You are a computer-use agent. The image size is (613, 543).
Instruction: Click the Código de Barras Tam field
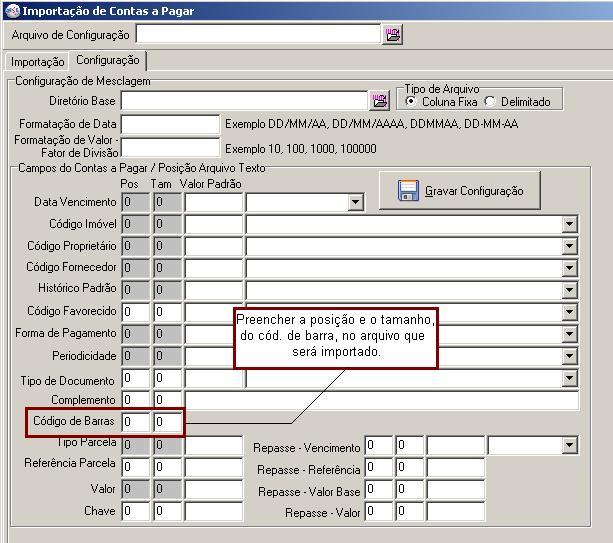[168, 422]
